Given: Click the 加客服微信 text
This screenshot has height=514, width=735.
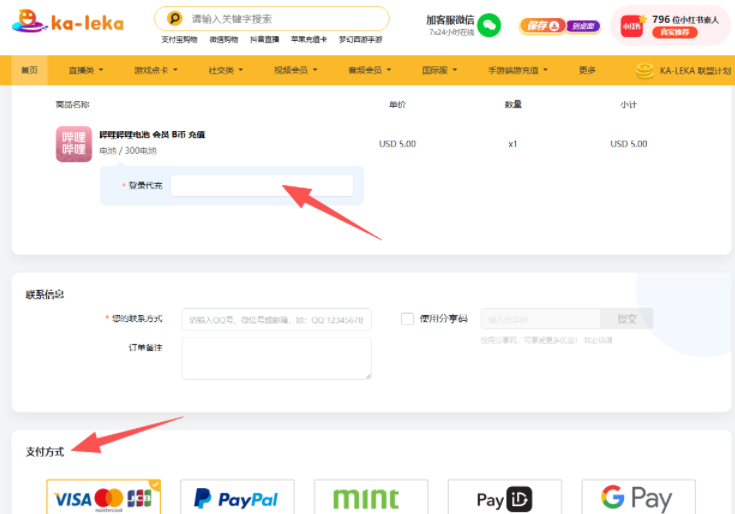Looking at the screenshot, I should pos(450,20).
